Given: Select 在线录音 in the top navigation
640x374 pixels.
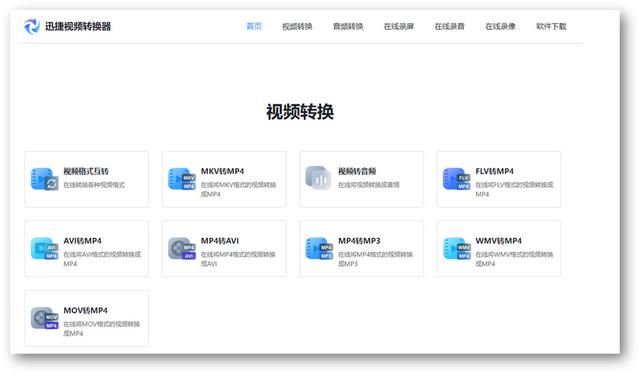Looking at the screenshot, I should (x=449, y=27).
